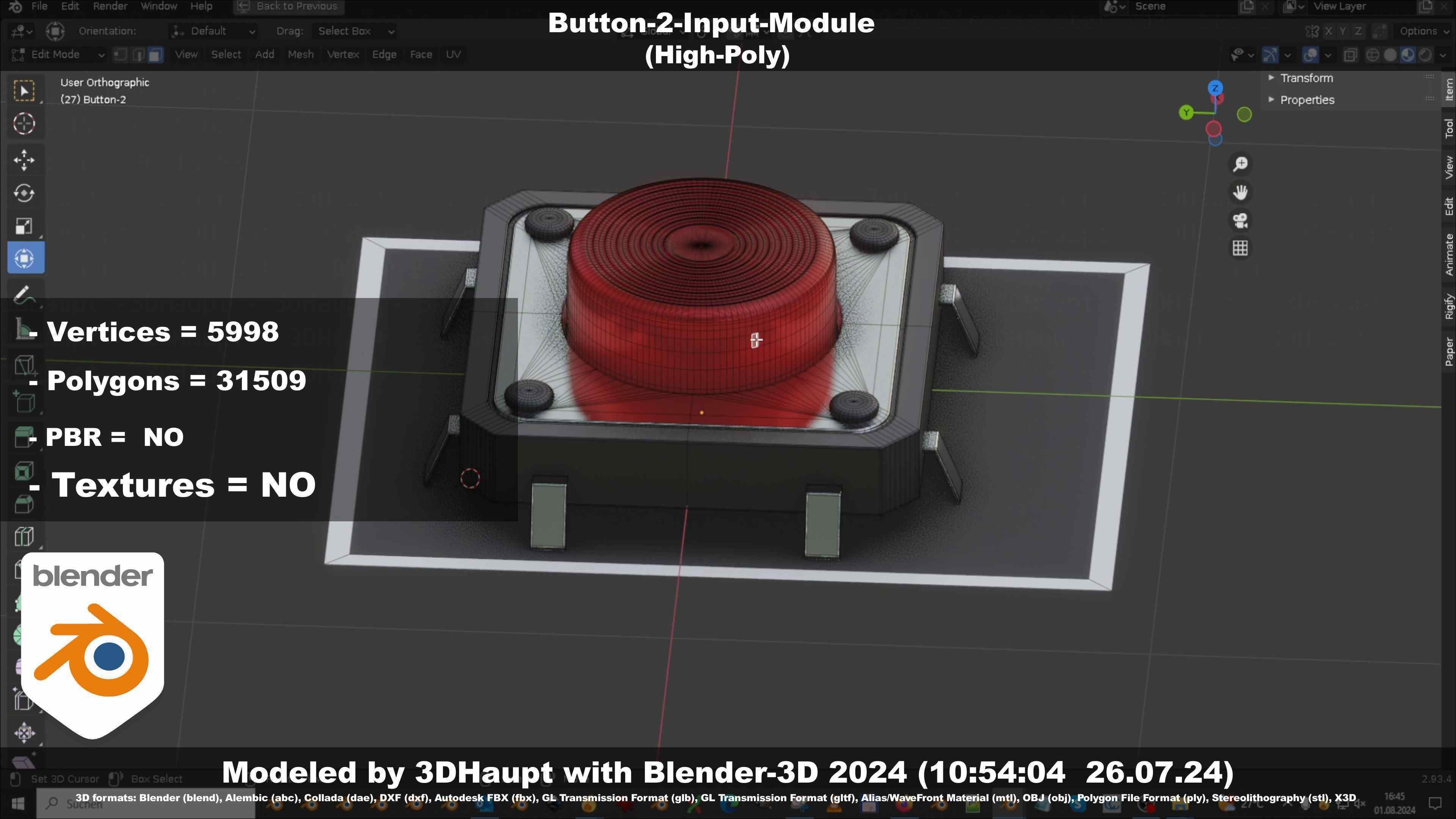This screenshot has height=819, width=1456.
Task: Open the Vertex menu
Action: (x=343, y=54)
